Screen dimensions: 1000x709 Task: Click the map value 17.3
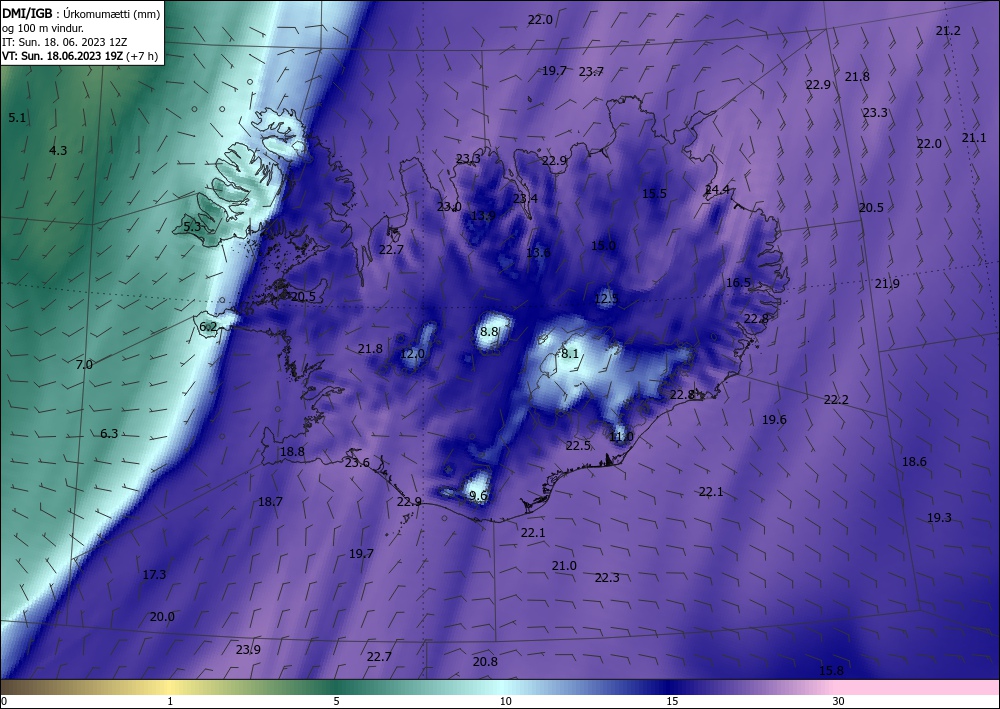point(154,575)
